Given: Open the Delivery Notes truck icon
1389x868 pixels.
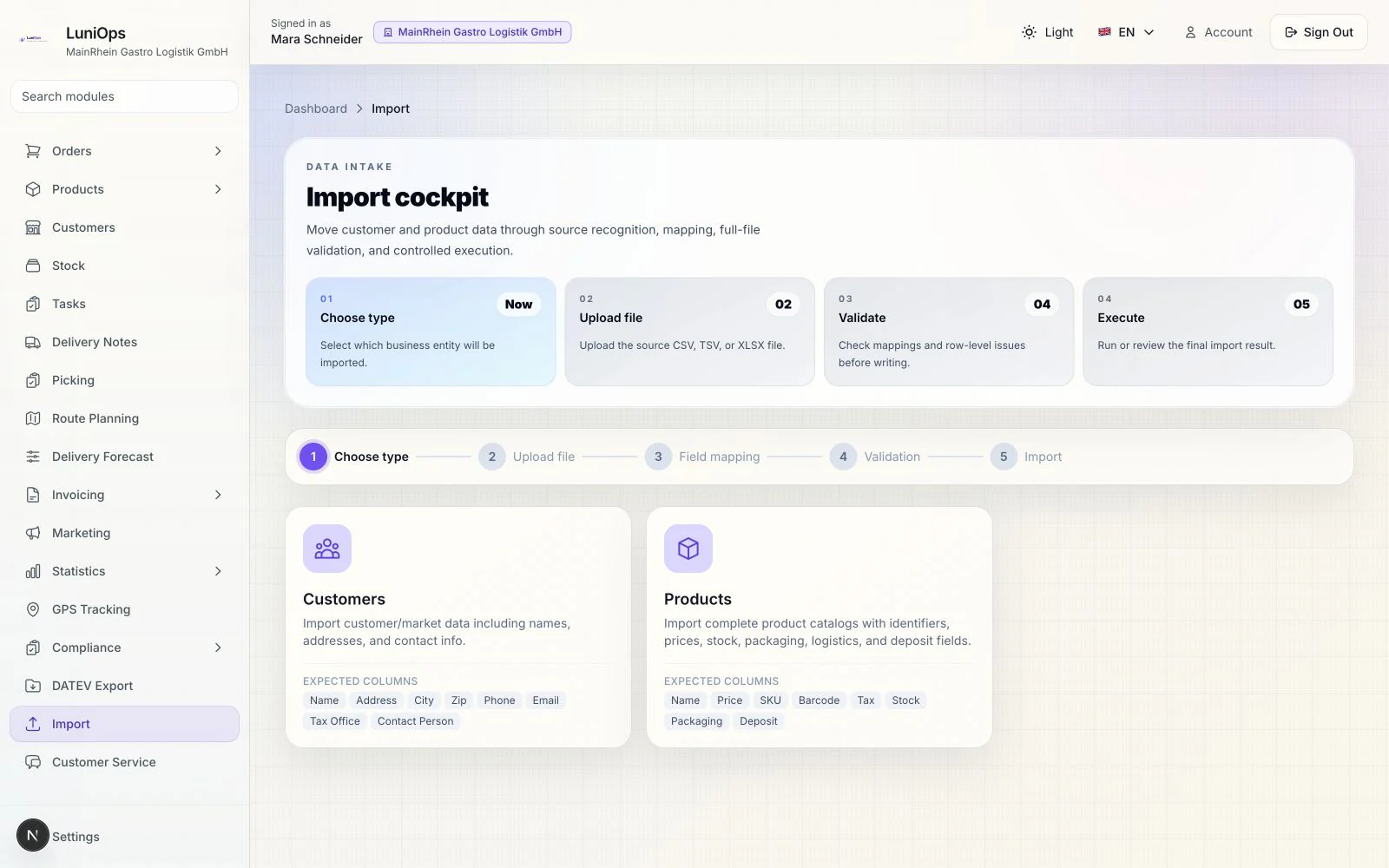Looking at the screenshot, I should click(x=33, y=342).
